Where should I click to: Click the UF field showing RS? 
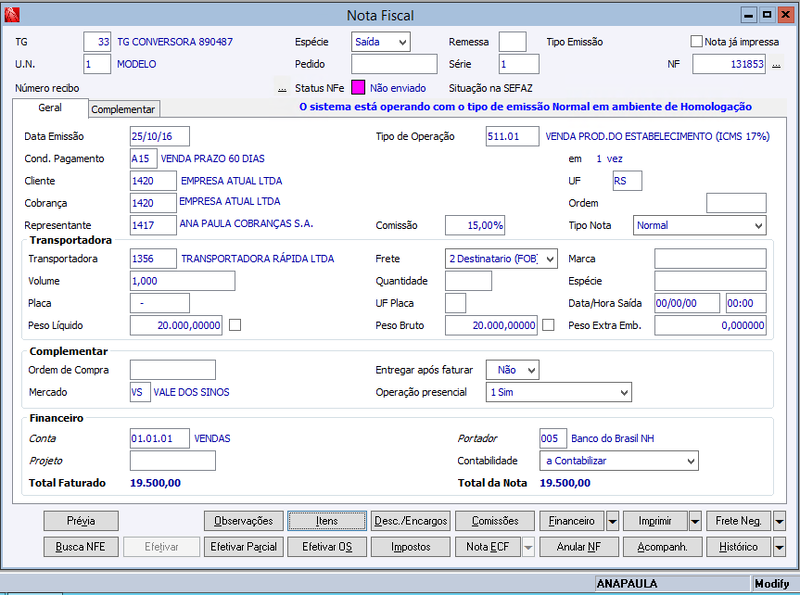point(627,181)
